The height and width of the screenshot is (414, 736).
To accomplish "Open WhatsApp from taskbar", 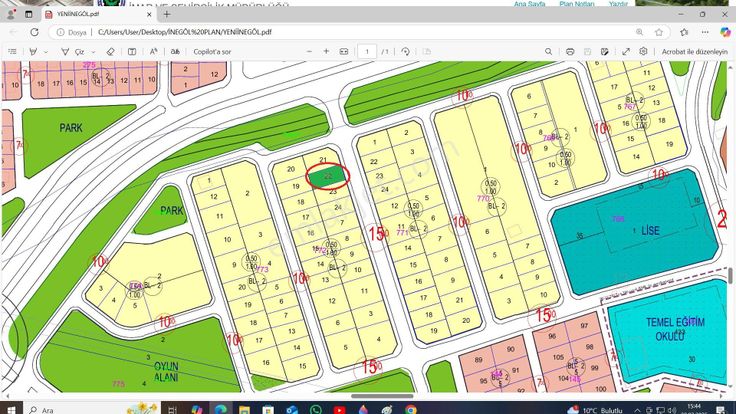I will pyautogui.click(x=315, y=409).
